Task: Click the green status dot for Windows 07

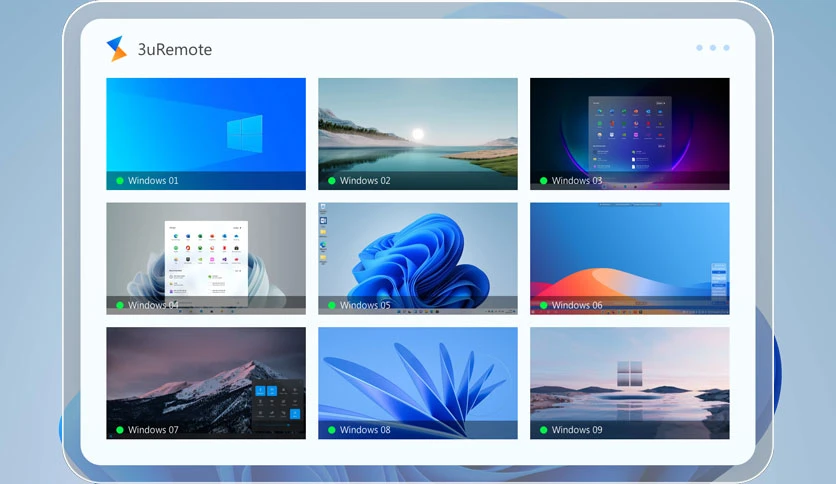Action: (120, 430)
